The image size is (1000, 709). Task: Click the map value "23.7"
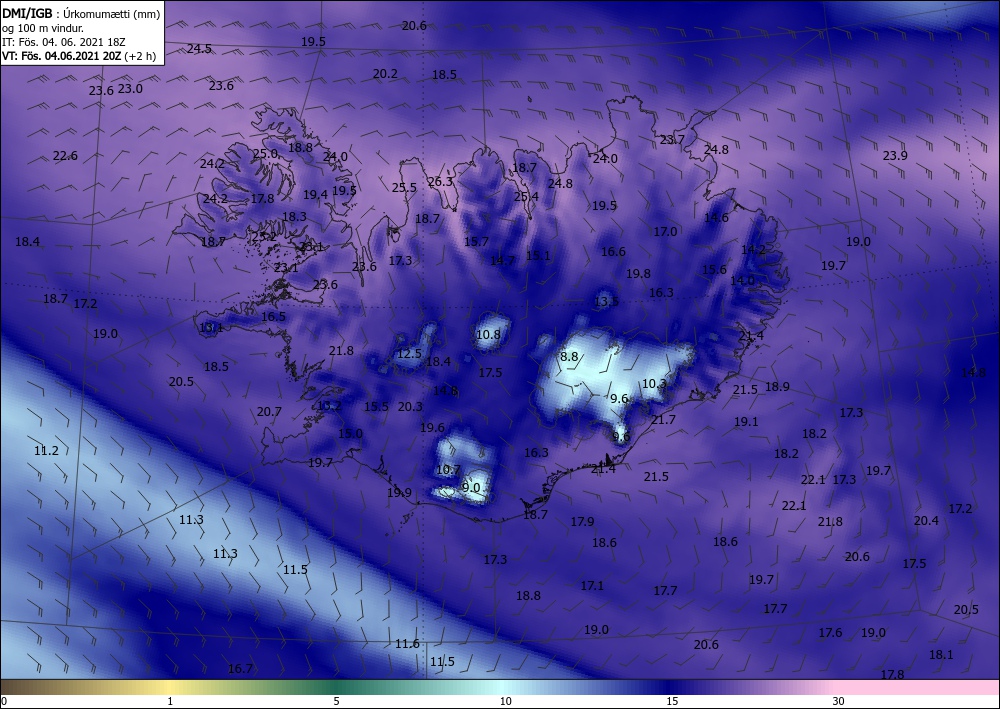coord(672,140)
